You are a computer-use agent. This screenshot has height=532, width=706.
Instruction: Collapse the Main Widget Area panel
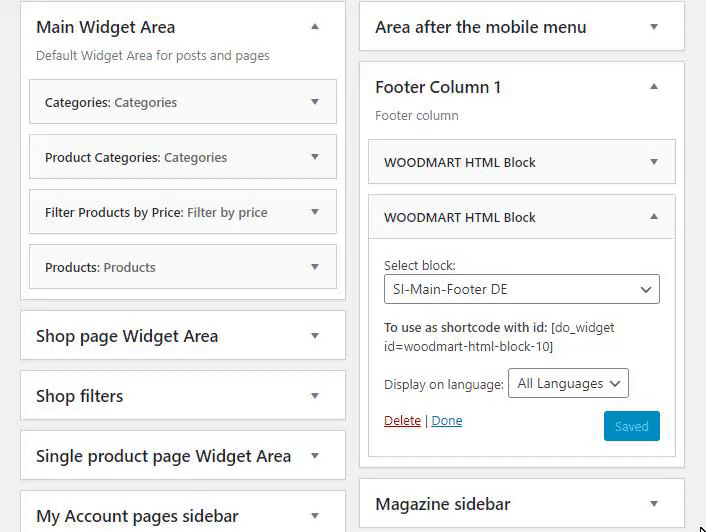[315, 27]
